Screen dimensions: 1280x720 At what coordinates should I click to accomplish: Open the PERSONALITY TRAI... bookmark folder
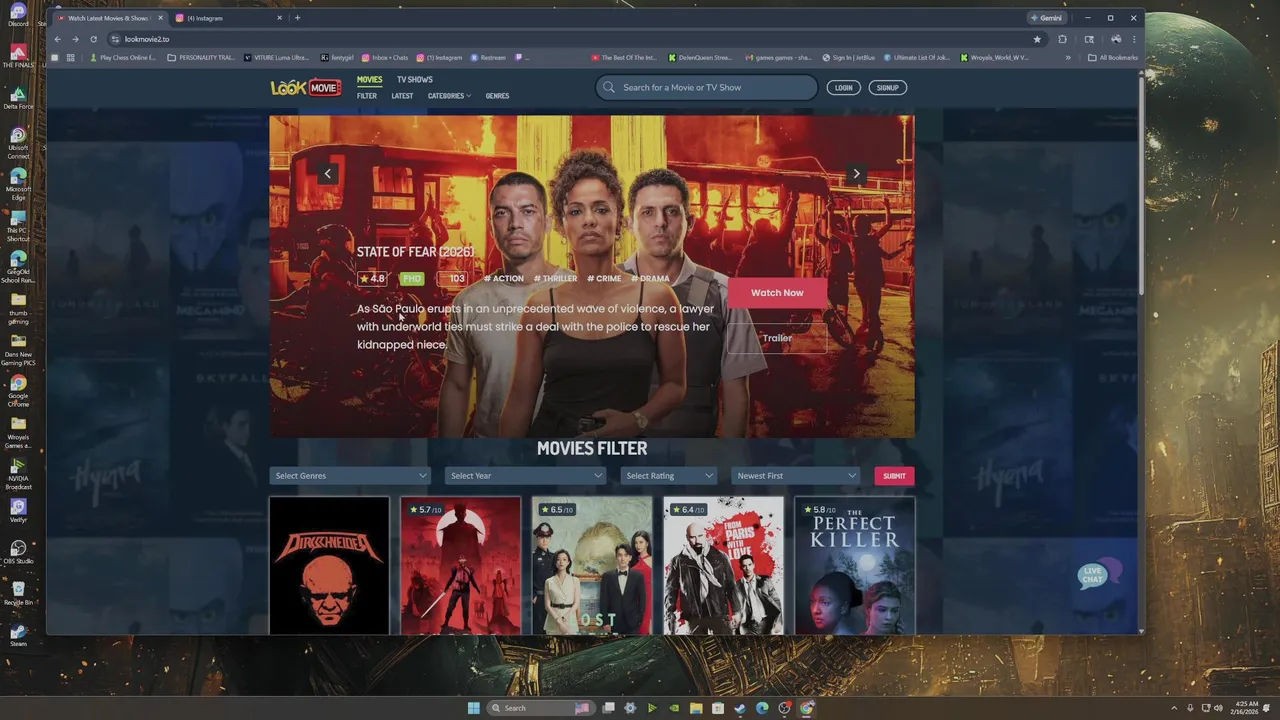(200, 57)
